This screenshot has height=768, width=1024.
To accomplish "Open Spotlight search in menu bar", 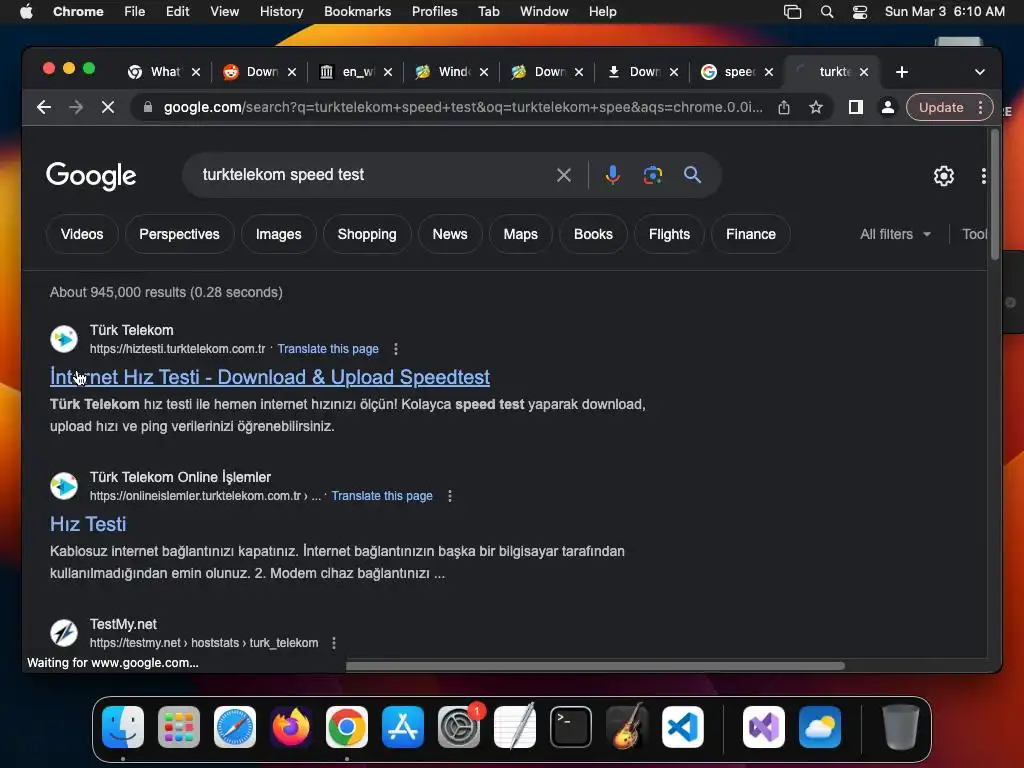I will 827,12.
